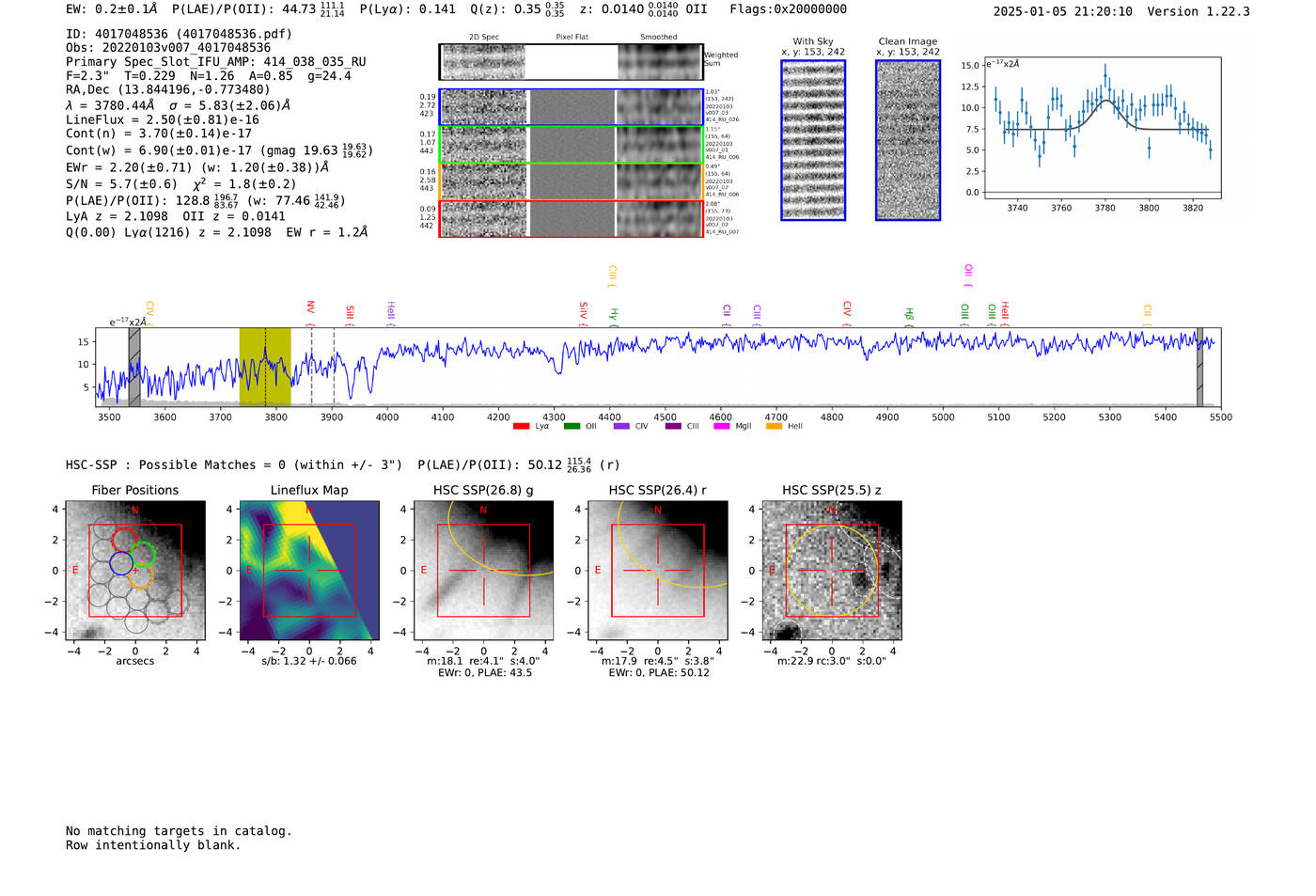Screen dimensions: 1316x896
Task: Click the magenta MgII legend swatch
Action: click(722, 427)
